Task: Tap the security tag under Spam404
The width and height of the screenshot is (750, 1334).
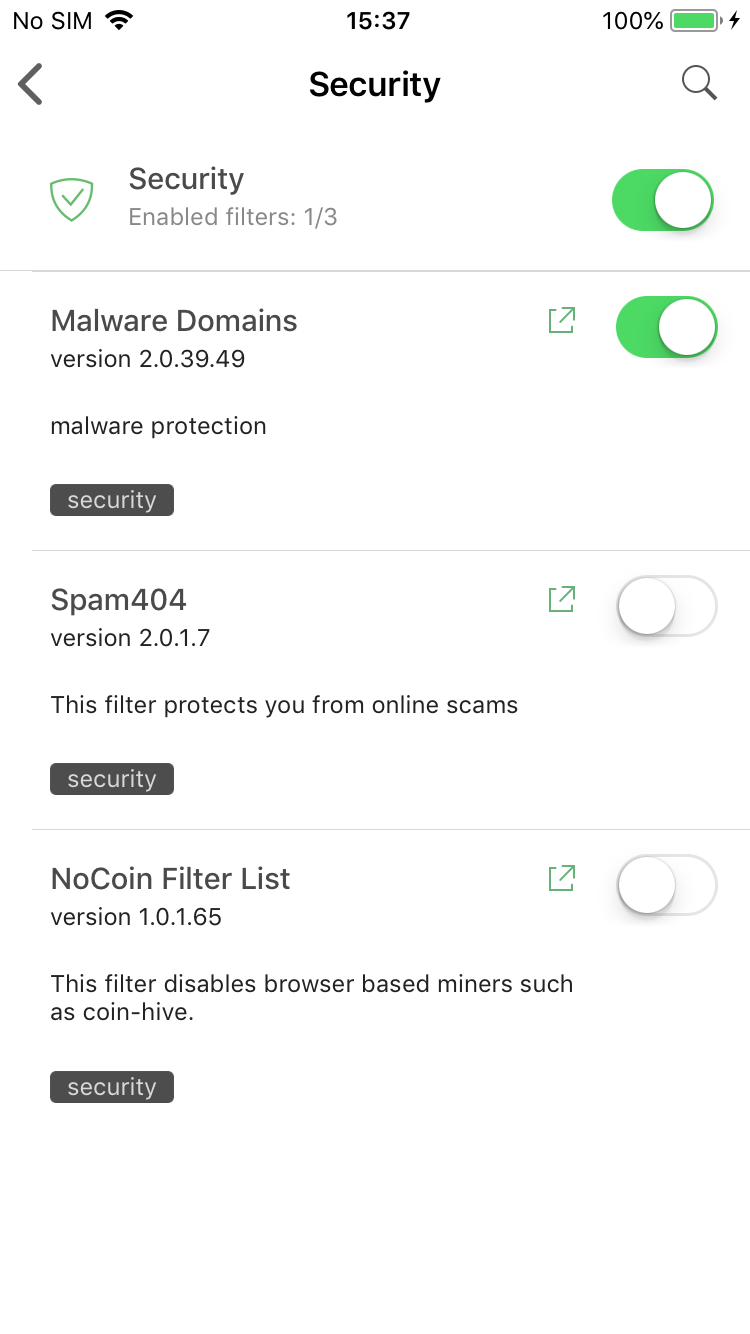Action: (112, 779)
